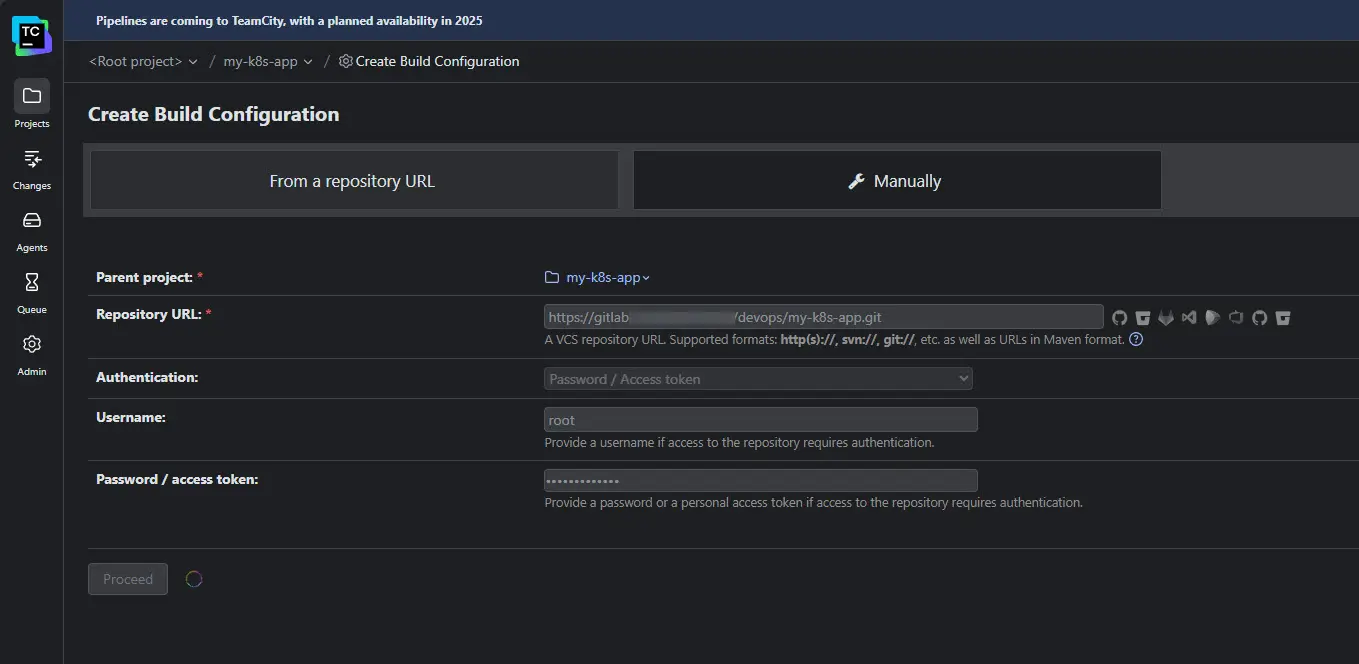Open the repository URL help question mark
Screen dimensions: 1359x664
[1136, 340]
